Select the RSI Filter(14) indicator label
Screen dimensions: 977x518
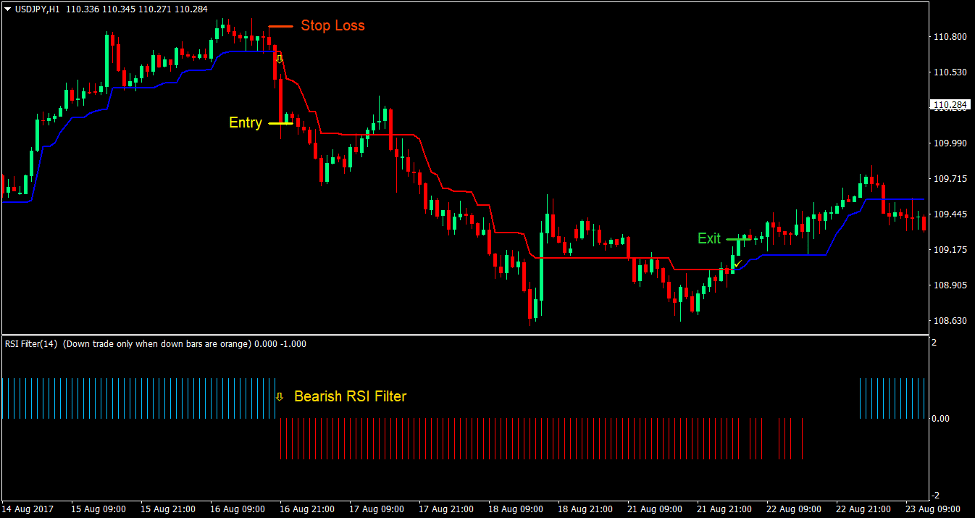tap(31, 344)
